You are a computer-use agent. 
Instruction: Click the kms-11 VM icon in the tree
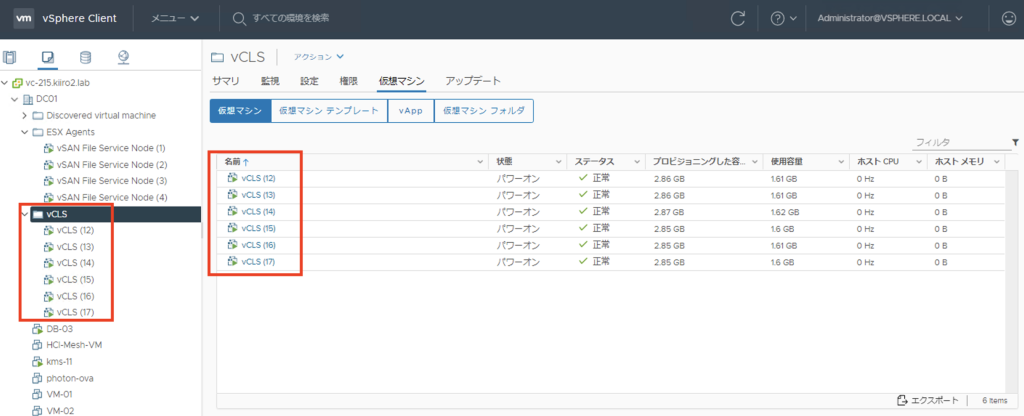pos(37,361)
